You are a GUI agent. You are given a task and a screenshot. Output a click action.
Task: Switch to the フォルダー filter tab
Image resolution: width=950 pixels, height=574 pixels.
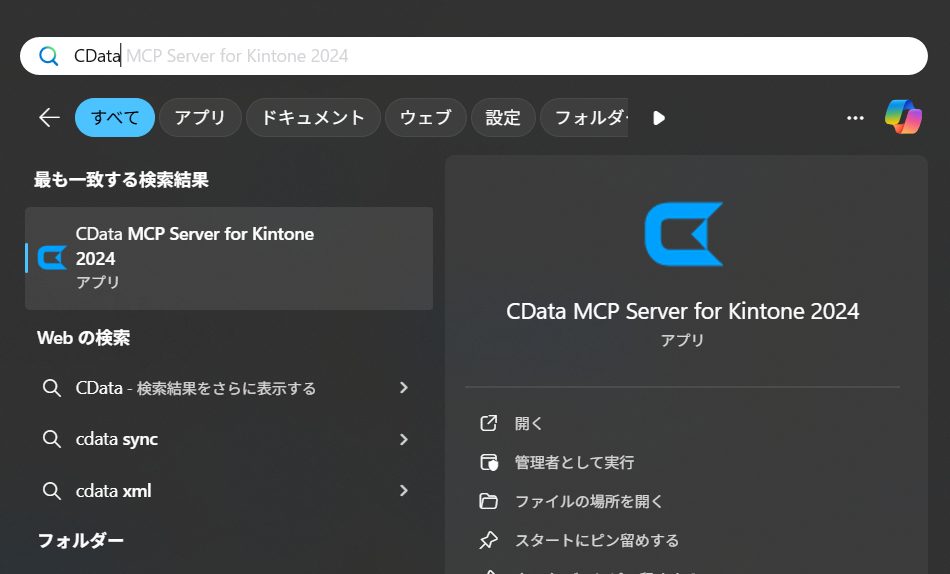(x=584, y=118)
